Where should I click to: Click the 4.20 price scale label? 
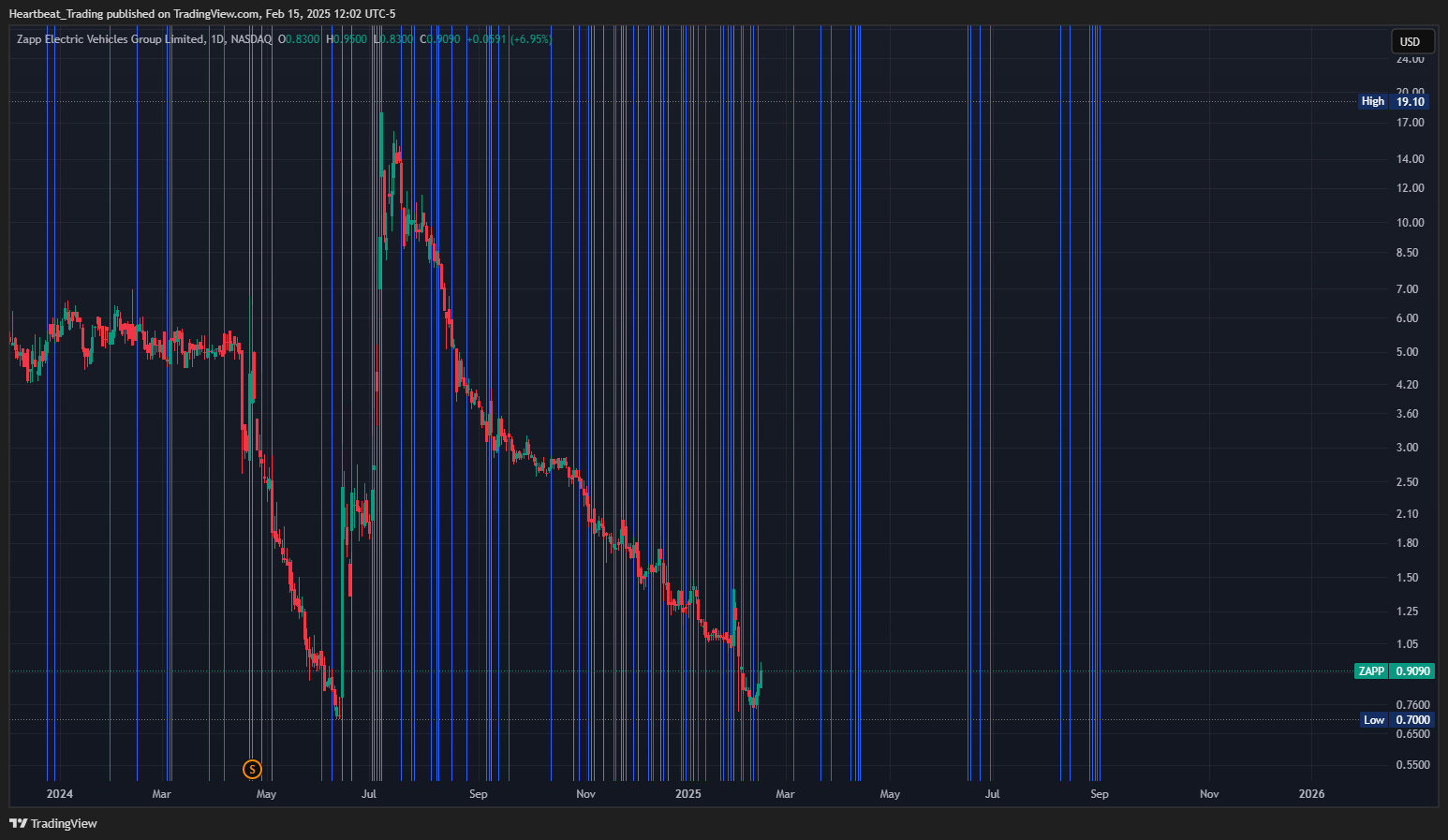(x=1407, y=385)
